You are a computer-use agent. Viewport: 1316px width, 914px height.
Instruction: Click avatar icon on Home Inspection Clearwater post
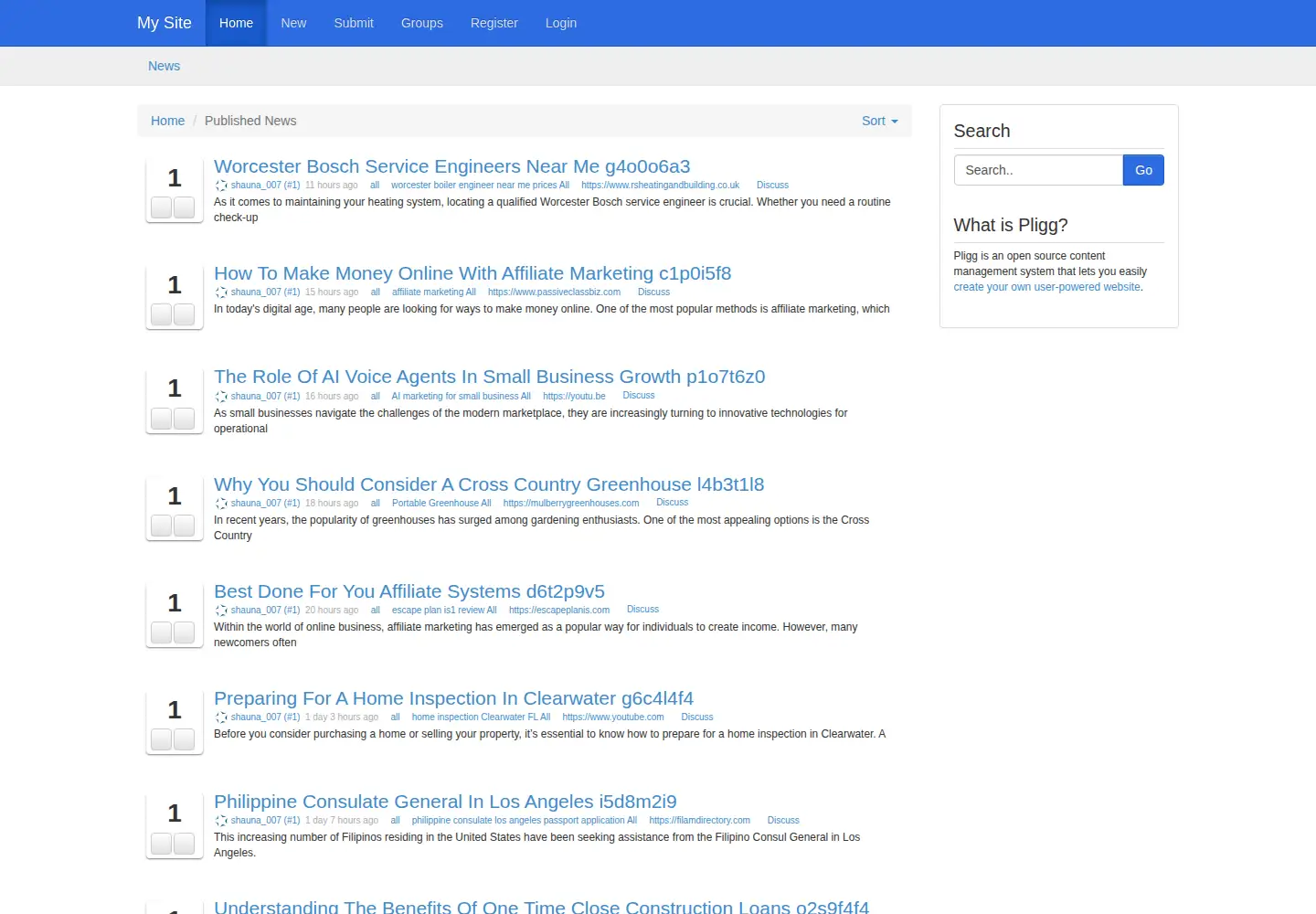(x=221, y=717)
